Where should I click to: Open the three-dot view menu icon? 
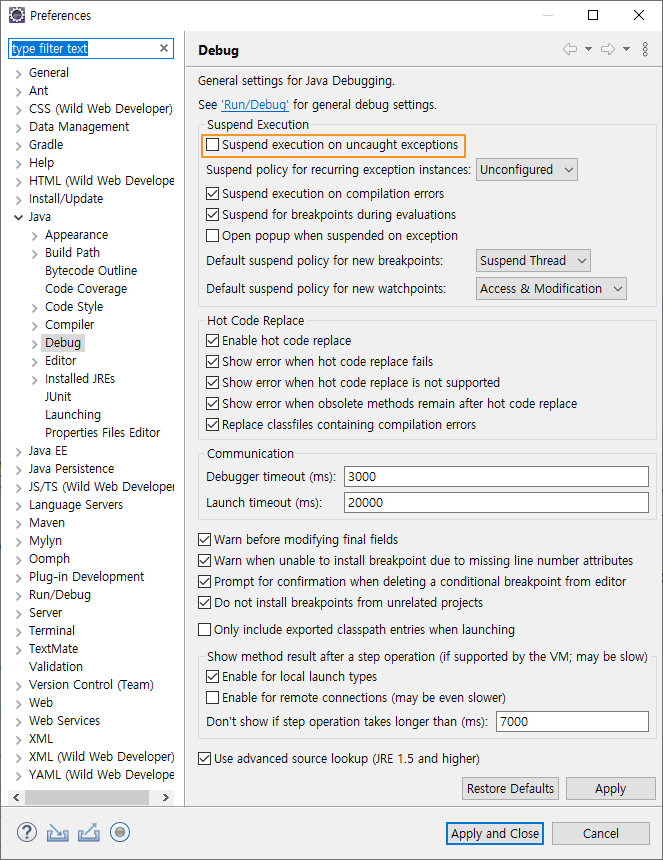pos(645,49)
